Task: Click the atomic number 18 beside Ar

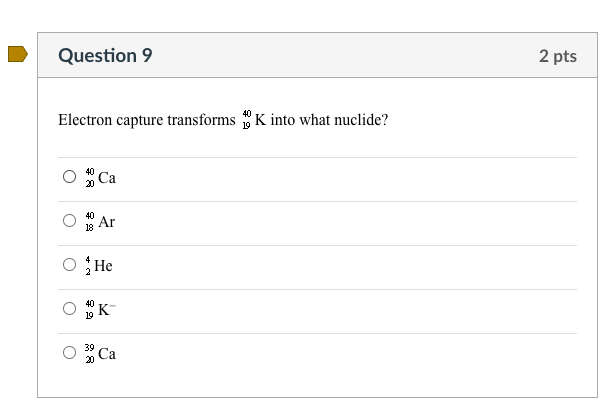Action: (90, 228)
